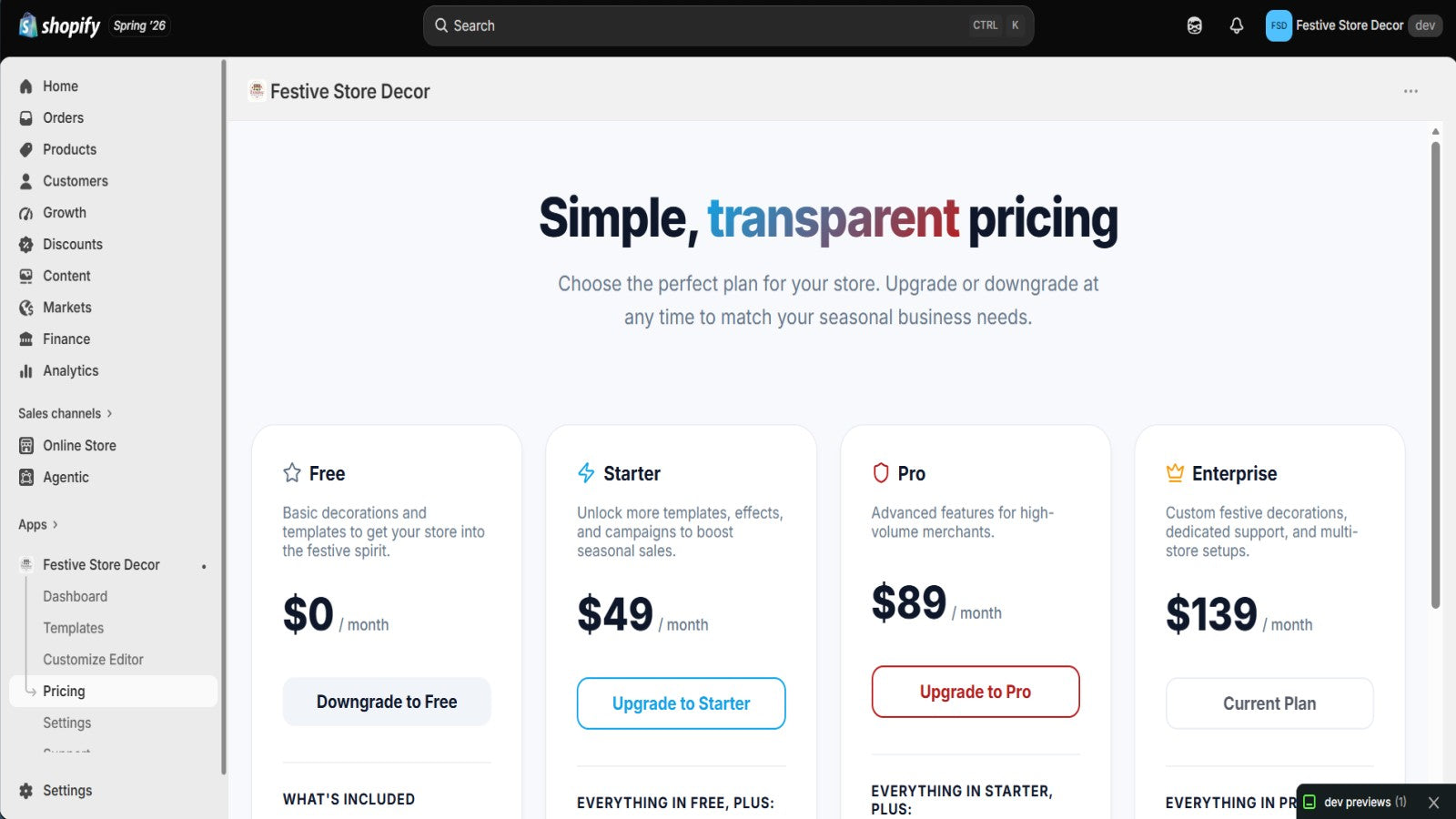The image size is (1456, 819).
Task: Click into the Search field
Action: [x=728, y=25]
